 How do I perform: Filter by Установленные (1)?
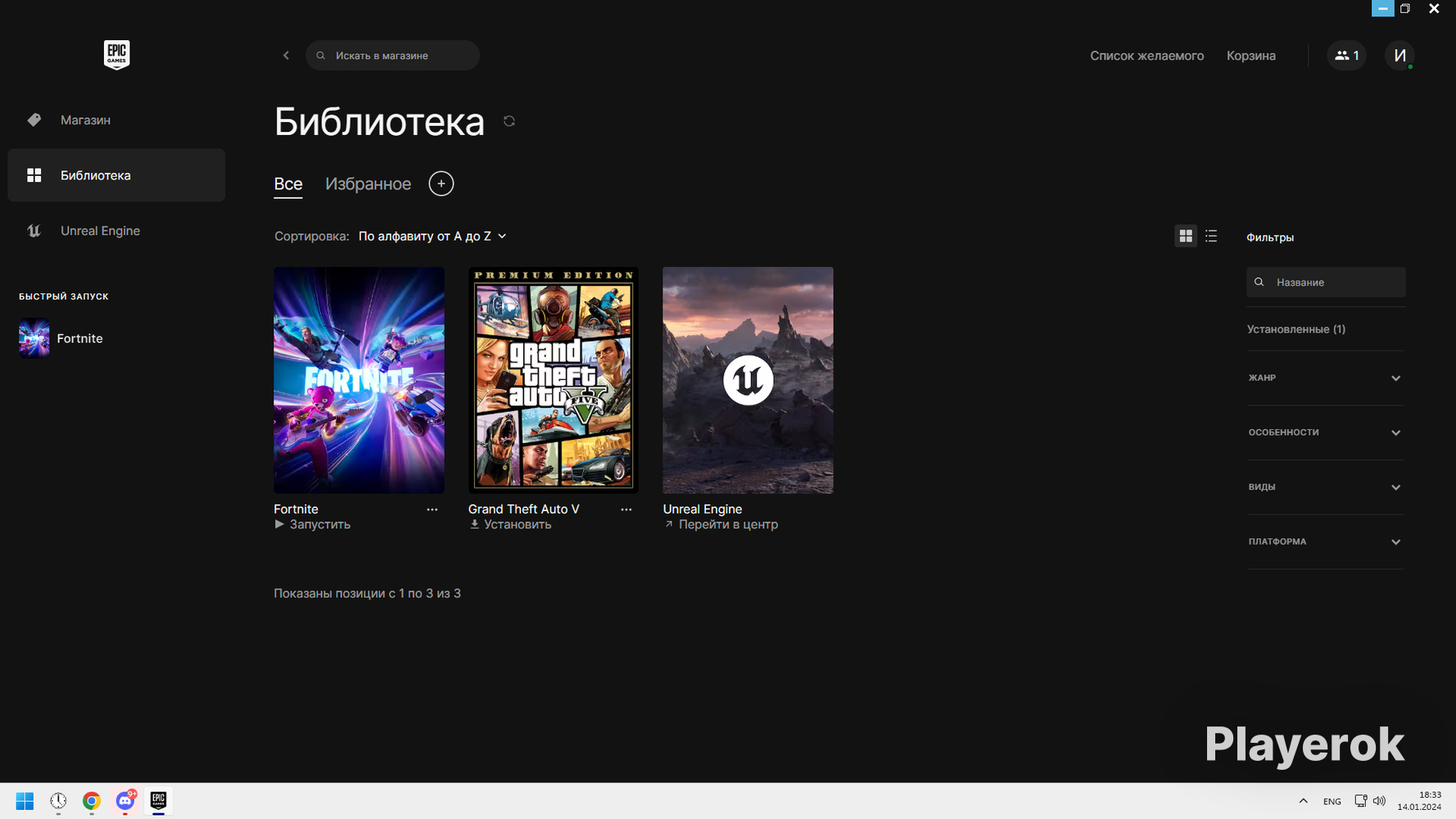tap(1296, 329)
